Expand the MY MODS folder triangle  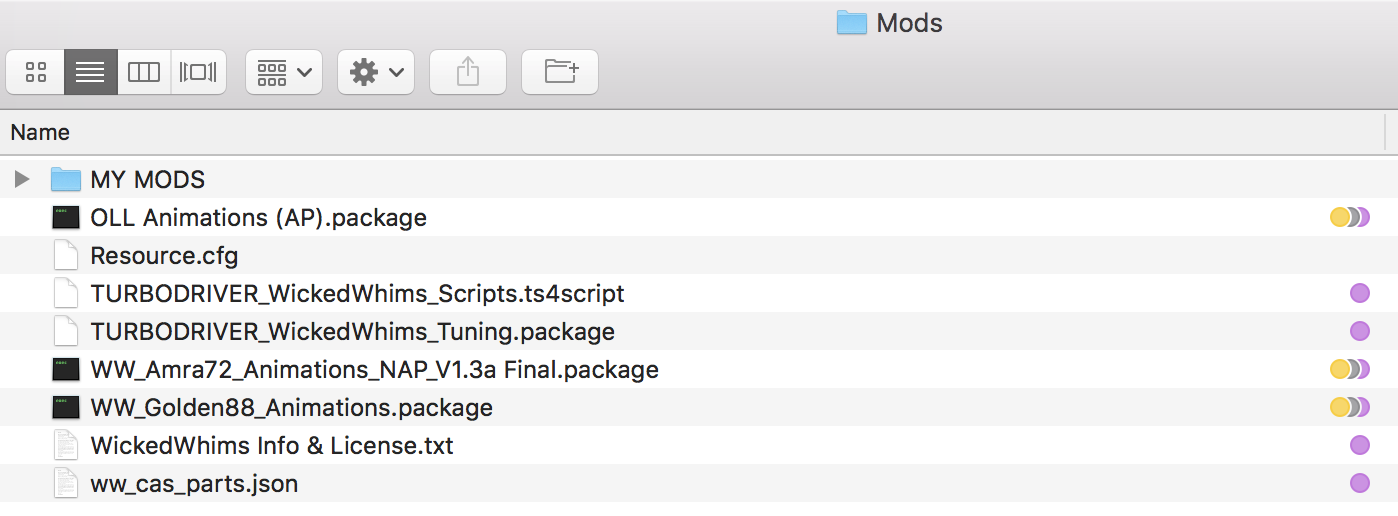22,180
